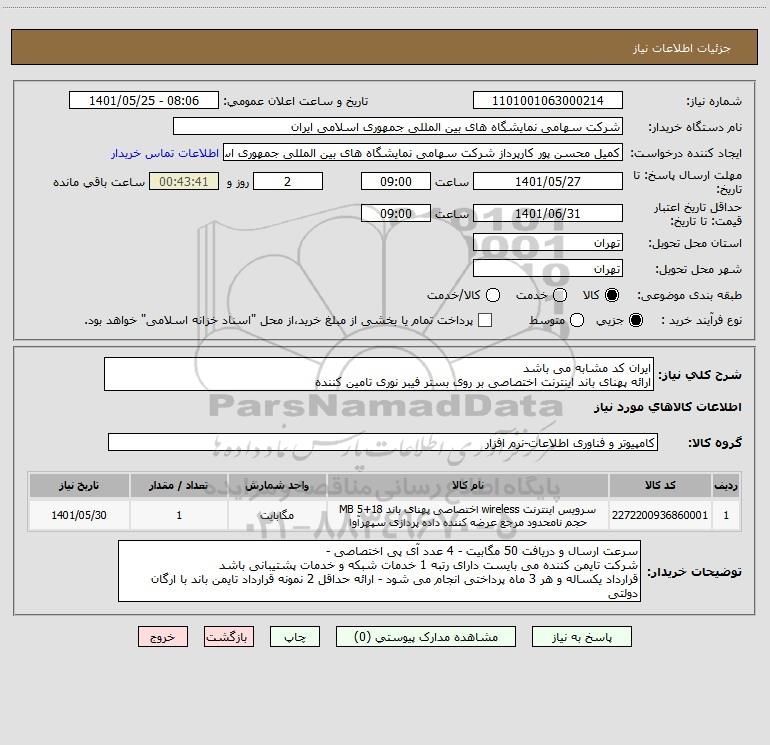Click the مگابایت unit cell
Image resolution: width=770 pixels, height=745 pixels.
coord(277,515)
